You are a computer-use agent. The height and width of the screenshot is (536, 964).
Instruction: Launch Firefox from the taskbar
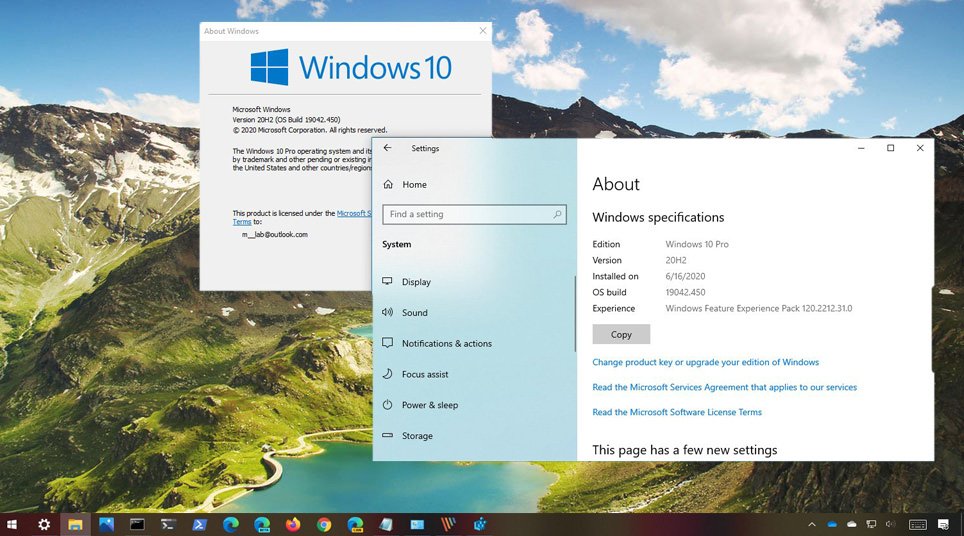tap(292, 524)
